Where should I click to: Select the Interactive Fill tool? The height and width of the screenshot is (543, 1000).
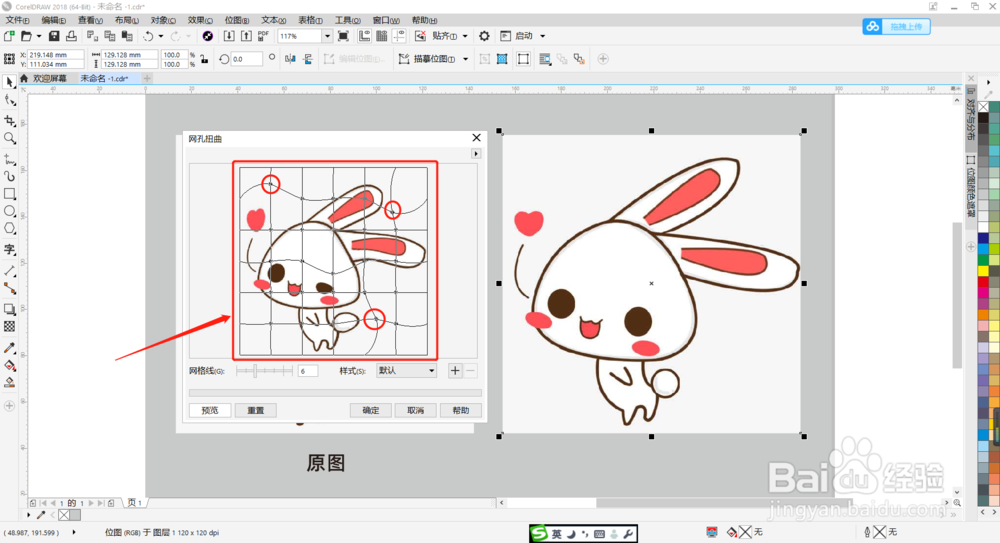[x=10, y=366]
